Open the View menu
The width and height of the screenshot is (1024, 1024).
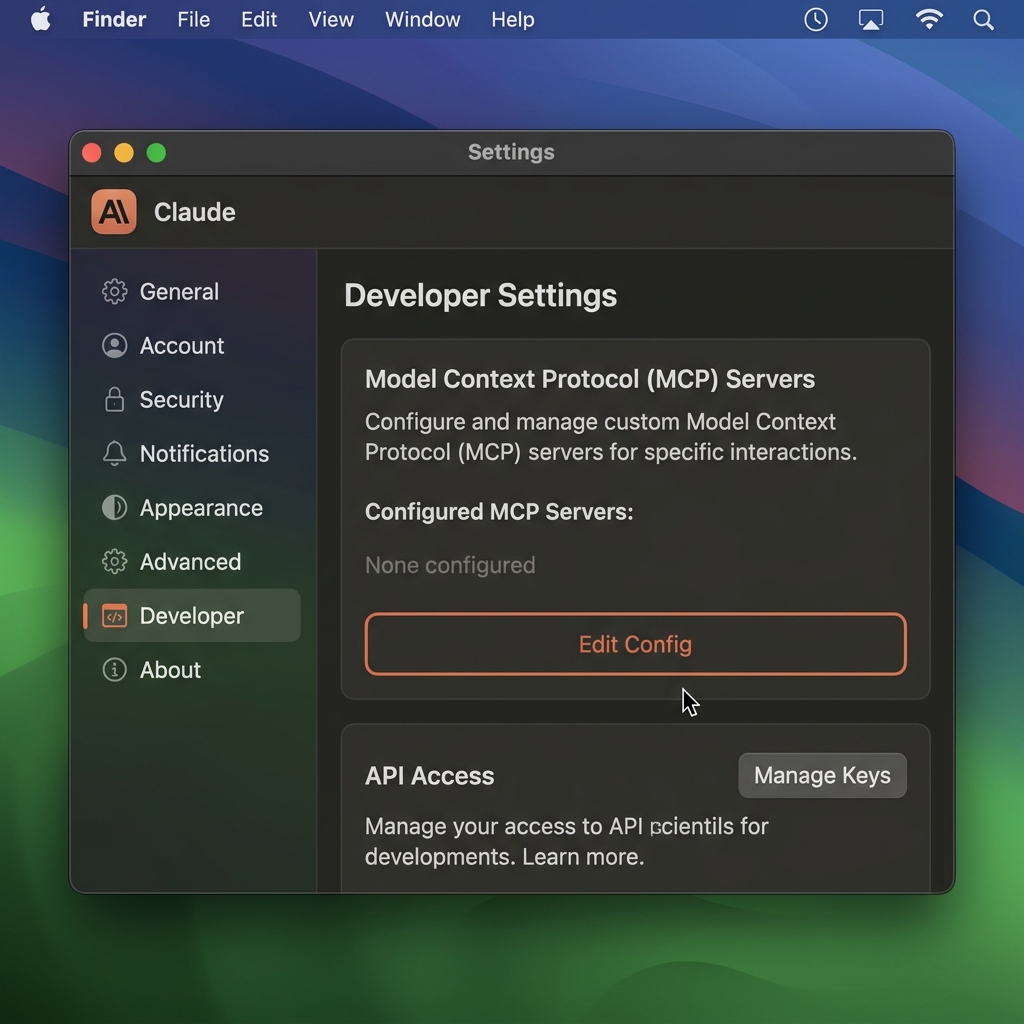[x=331, y=20]
